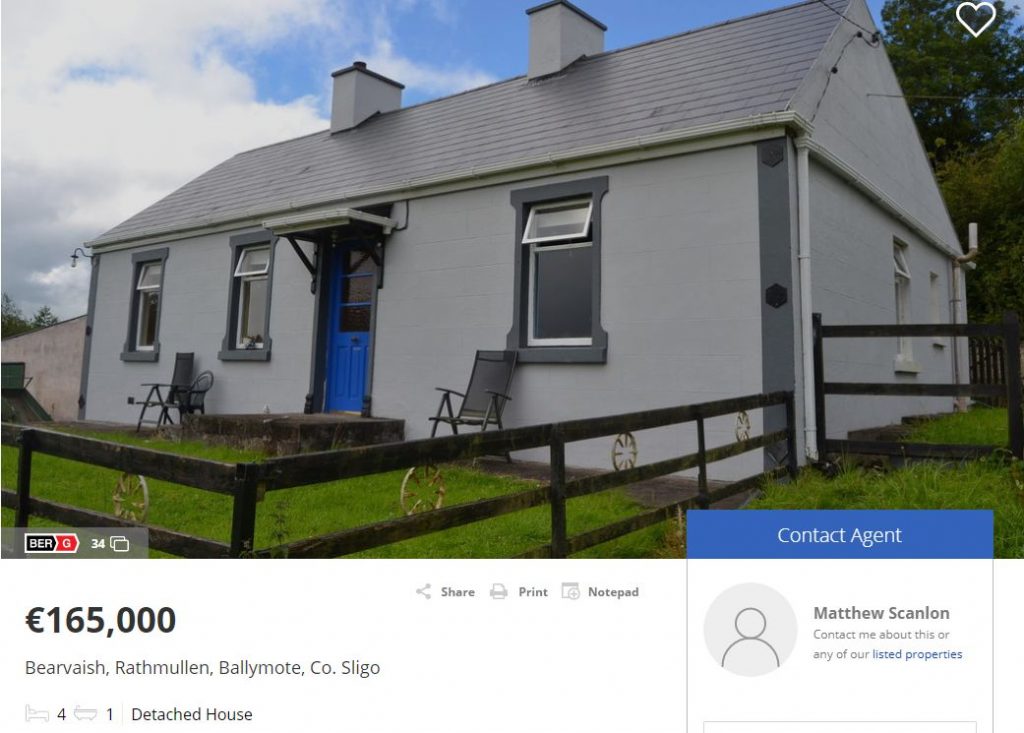Screen dimensions: 1024x733
Task: Click Matthew Scanlon agent name
Action: pos(881,613)
